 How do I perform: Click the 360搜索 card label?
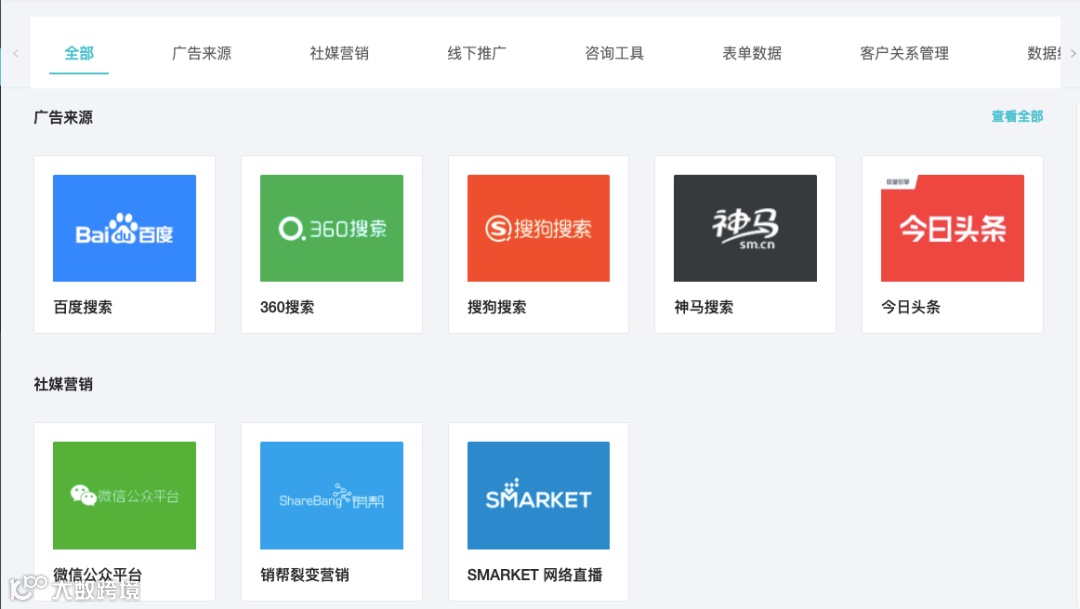[287, 307]
